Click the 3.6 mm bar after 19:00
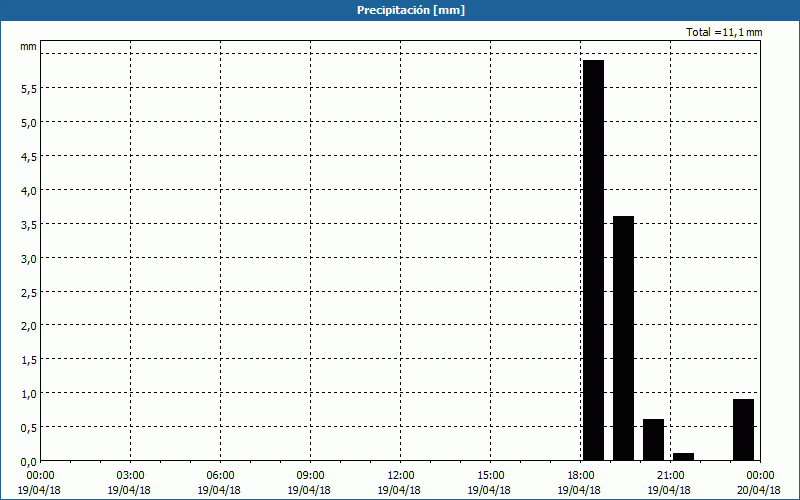This screenshot has width=800, height=500. [623, 338]
